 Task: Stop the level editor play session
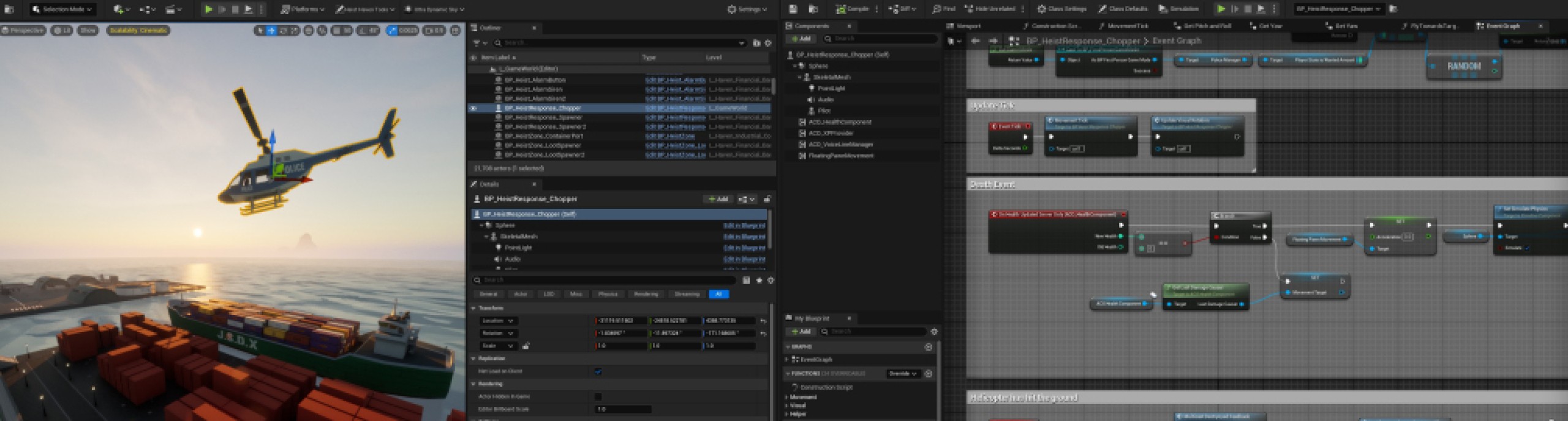[x=235, y=9]
